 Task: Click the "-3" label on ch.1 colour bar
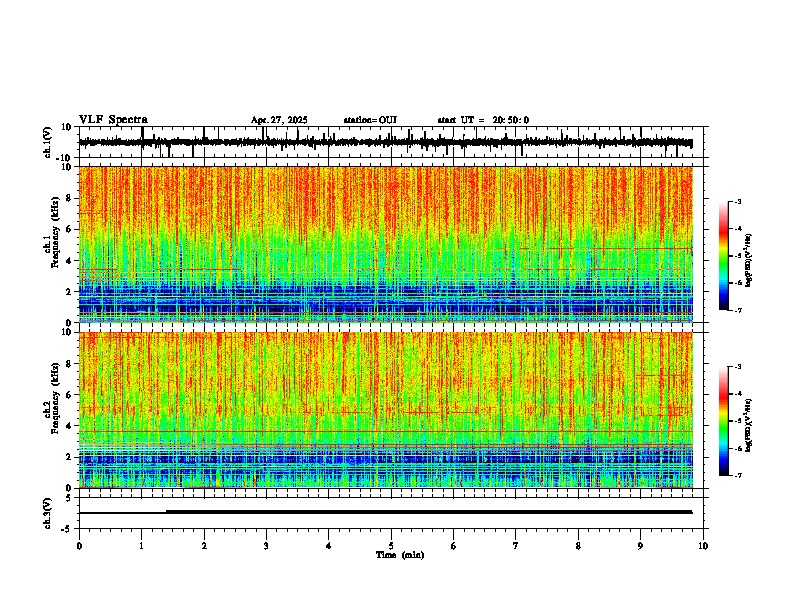pyautogui.click(x=737, y=201)
